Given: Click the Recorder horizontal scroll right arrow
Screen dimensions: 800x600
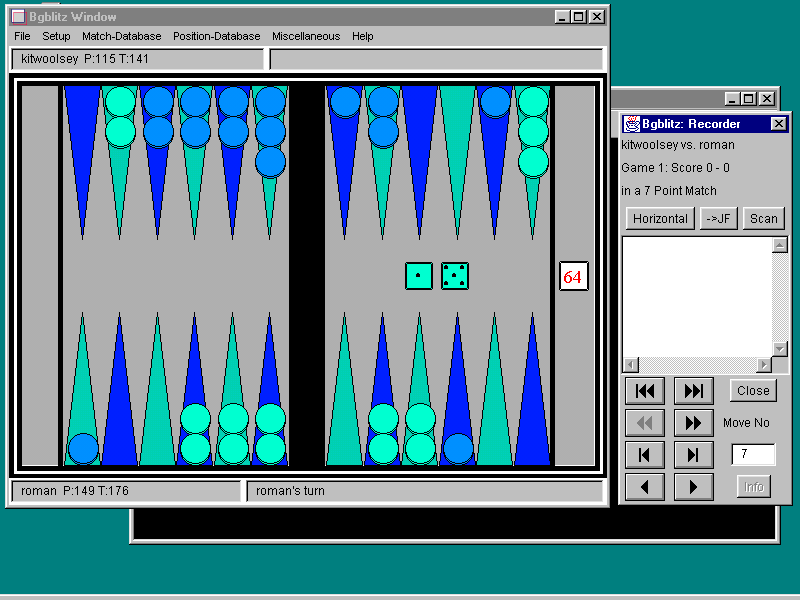Looking at the screenshot, I should [764, 365].
